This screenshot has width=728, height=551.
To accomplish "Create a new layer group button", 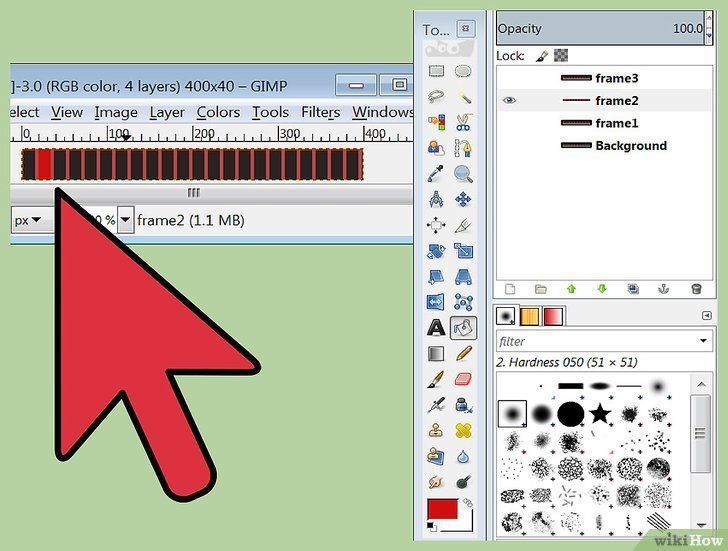I will click(x=540, y=289).
